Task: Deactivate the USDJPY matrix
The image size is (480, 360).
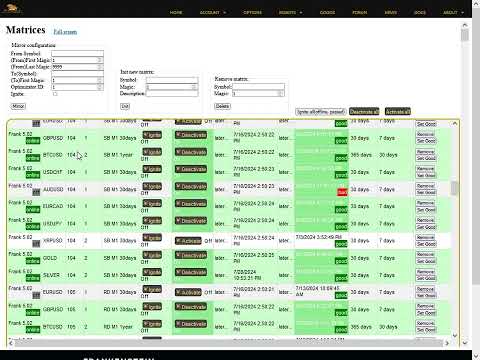Action: click(x=191, y=221)
